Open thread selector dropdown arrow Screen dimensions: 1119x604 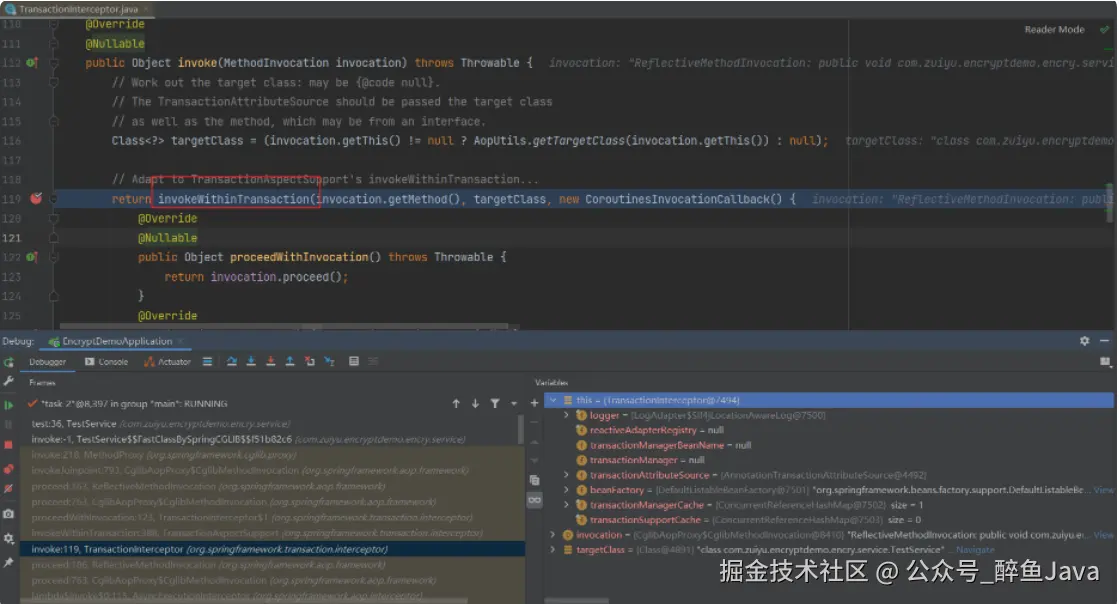click(514, 404)
